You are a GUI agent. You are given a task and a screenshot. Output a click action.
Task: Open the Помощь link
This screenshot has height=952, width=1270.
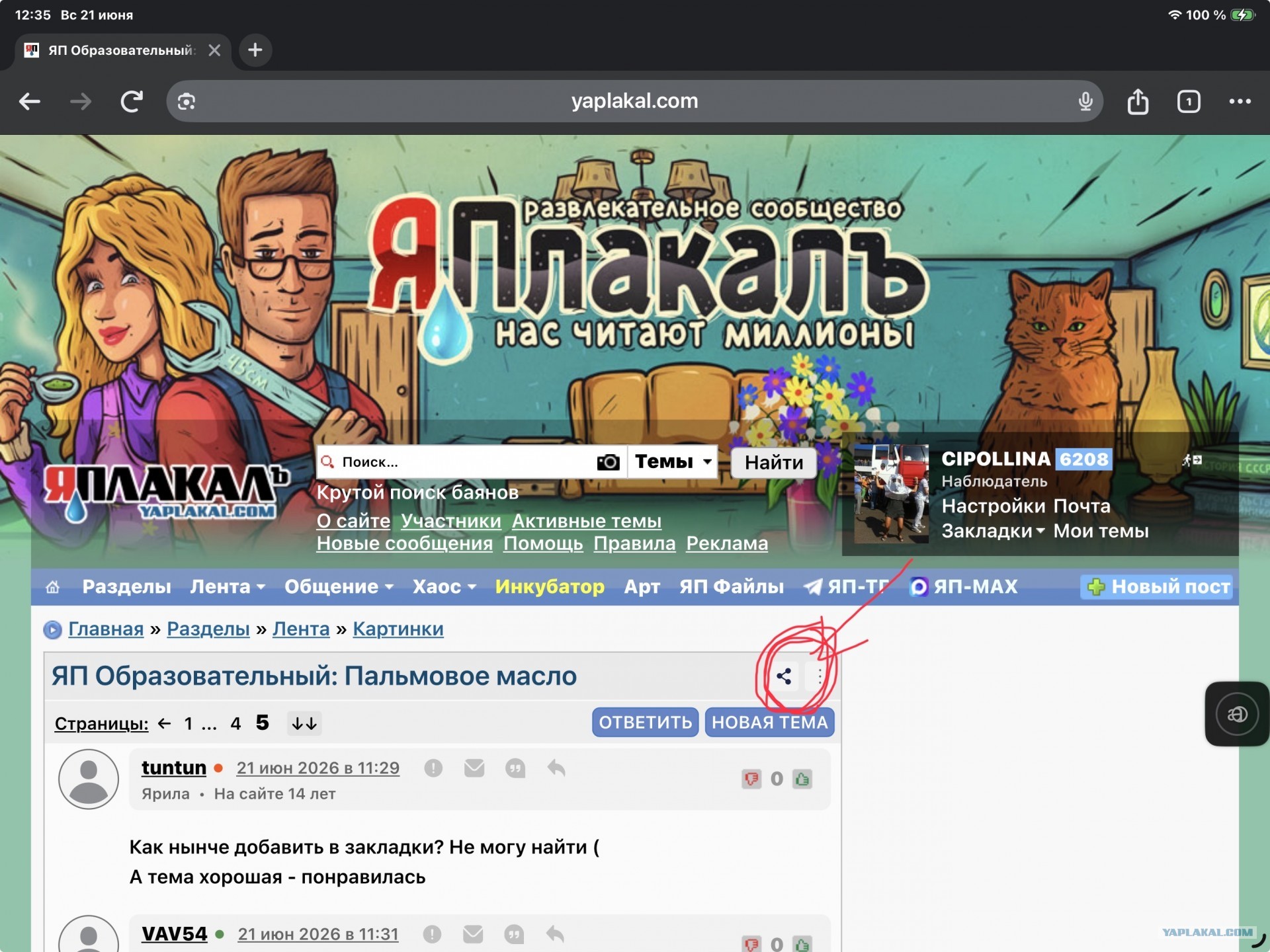(x=543, y=543)
